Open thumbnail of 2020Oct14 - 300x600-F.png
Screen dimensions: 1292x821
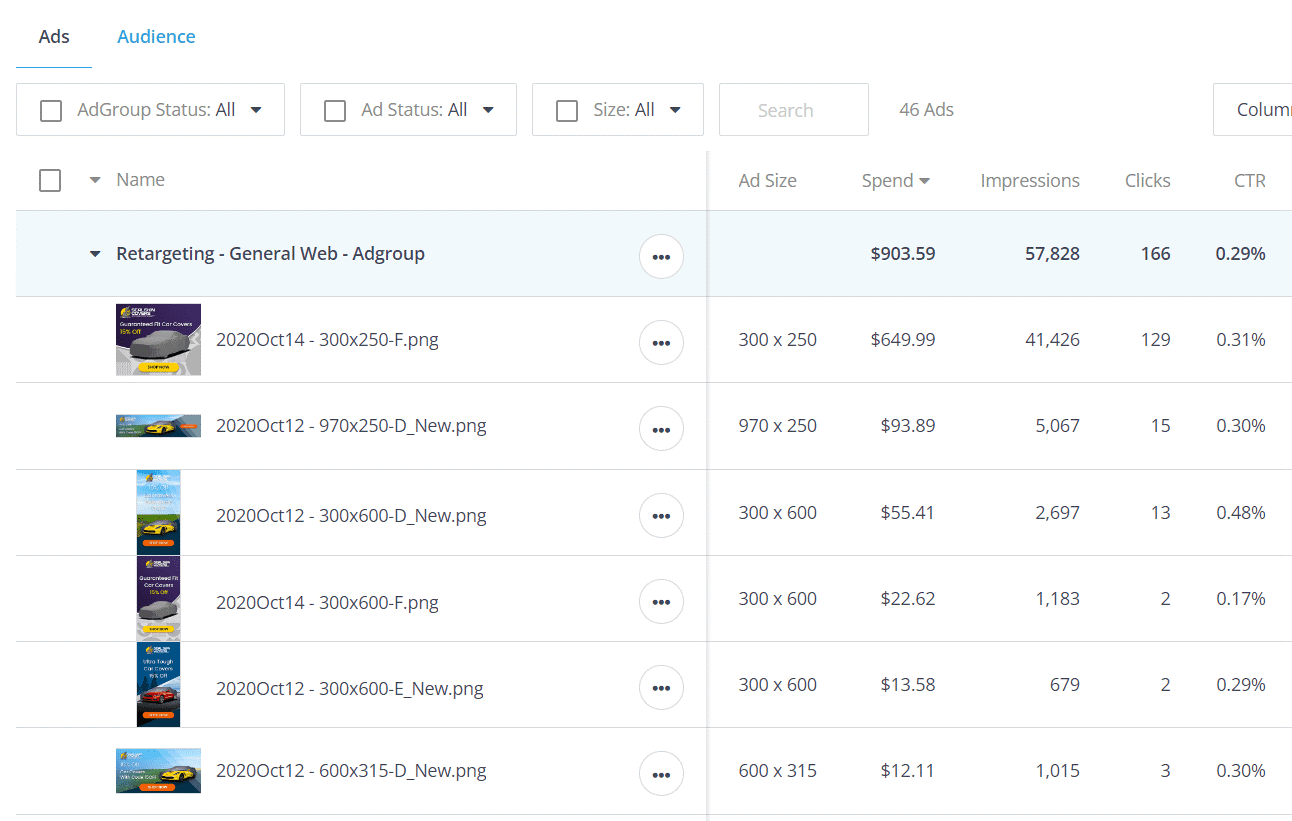(x=158, y=598)
